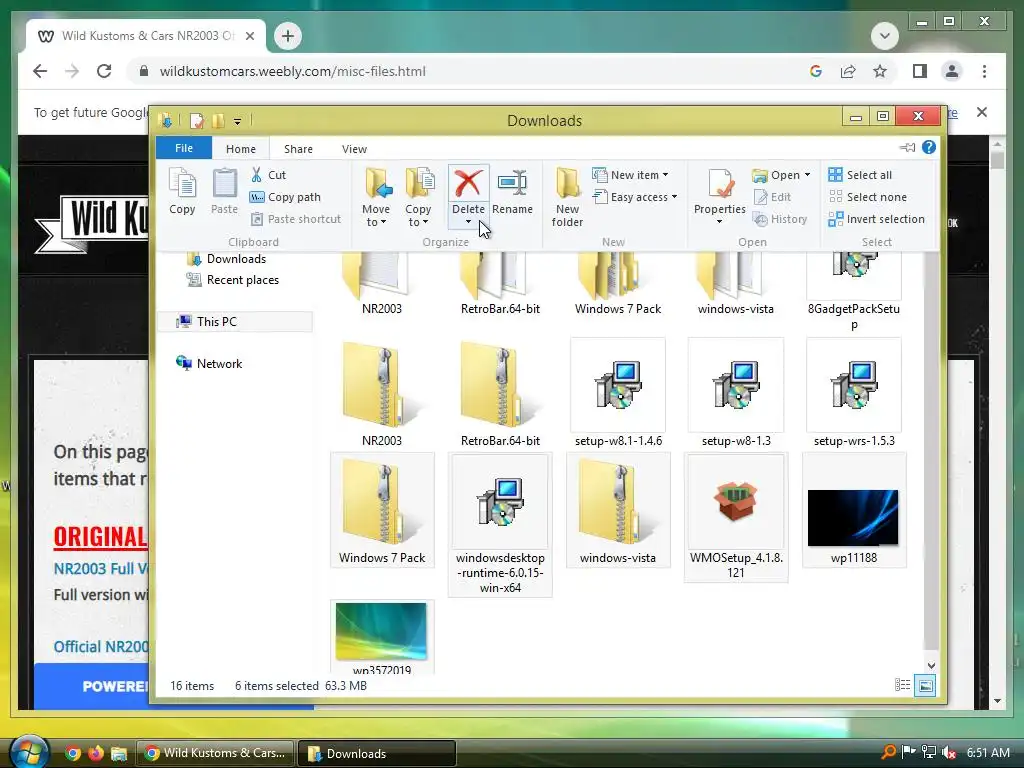Open a new Chrome tab

pos(287,36)
